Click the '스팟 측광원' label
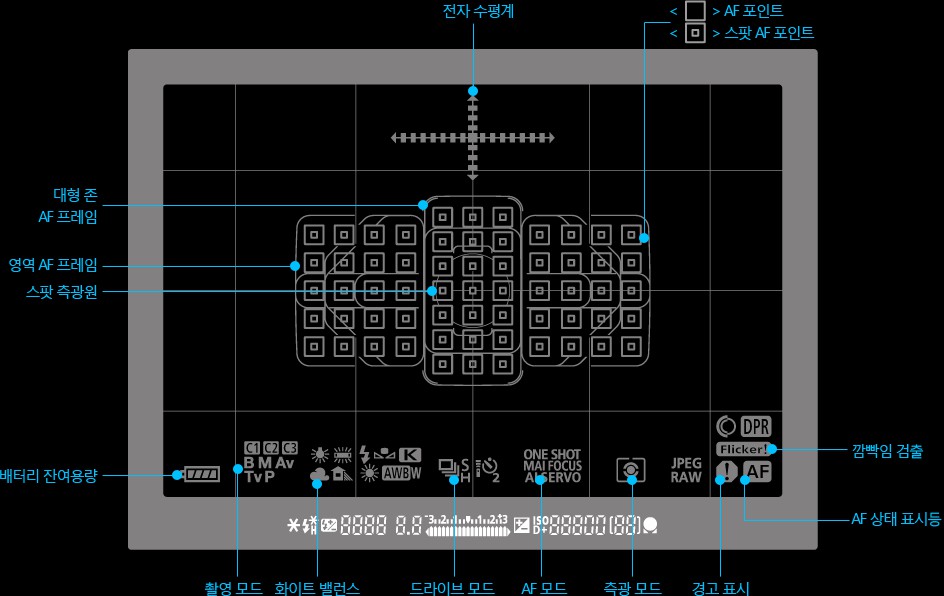Image resolution: width=944 pixels, height=596 pixels. click(61, 292)
